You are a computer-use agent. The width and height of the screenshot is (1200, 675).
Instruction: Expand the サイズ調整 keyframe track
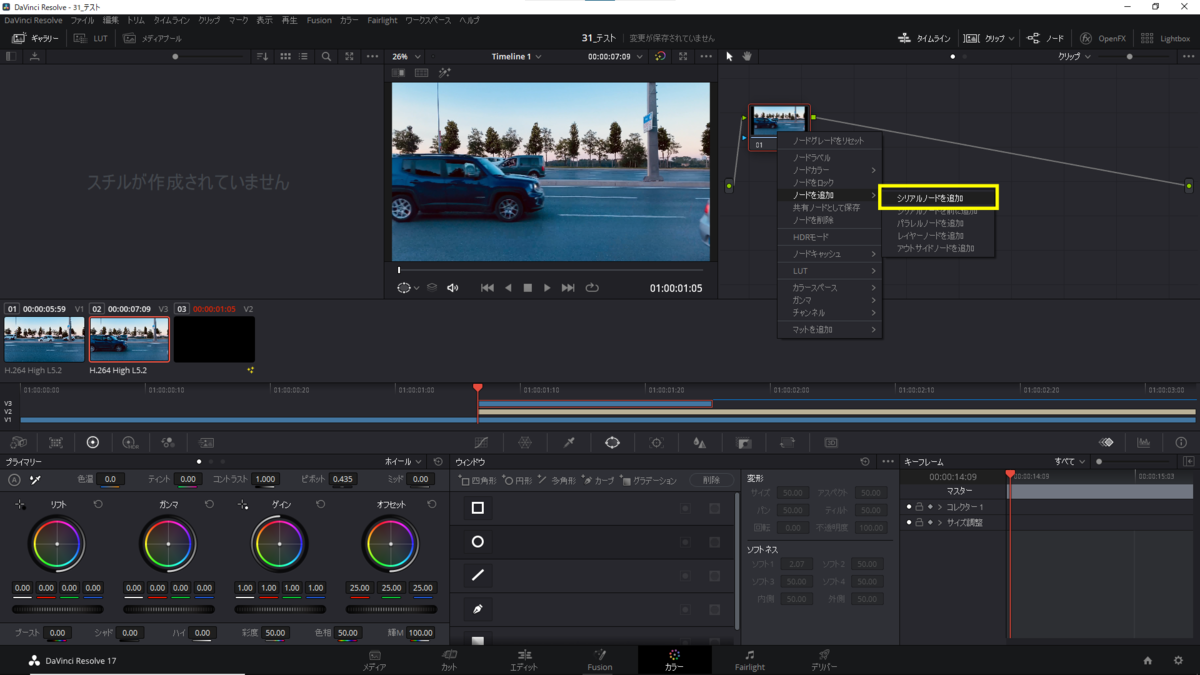tap(940, 523)
